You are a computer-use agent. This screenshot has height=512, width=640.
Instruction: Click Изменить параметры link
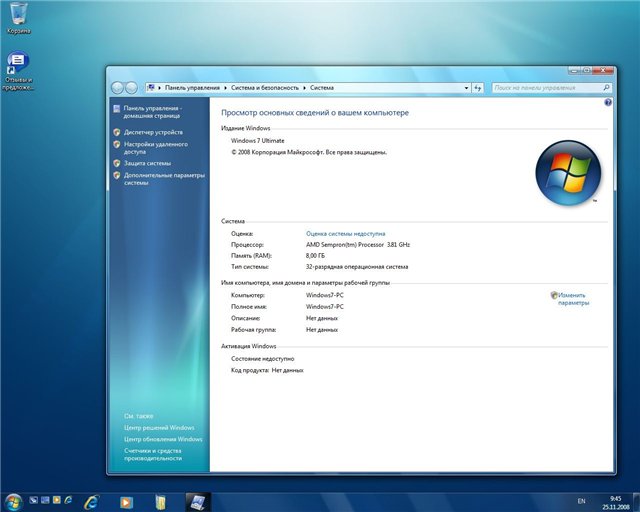pos(573,299)
